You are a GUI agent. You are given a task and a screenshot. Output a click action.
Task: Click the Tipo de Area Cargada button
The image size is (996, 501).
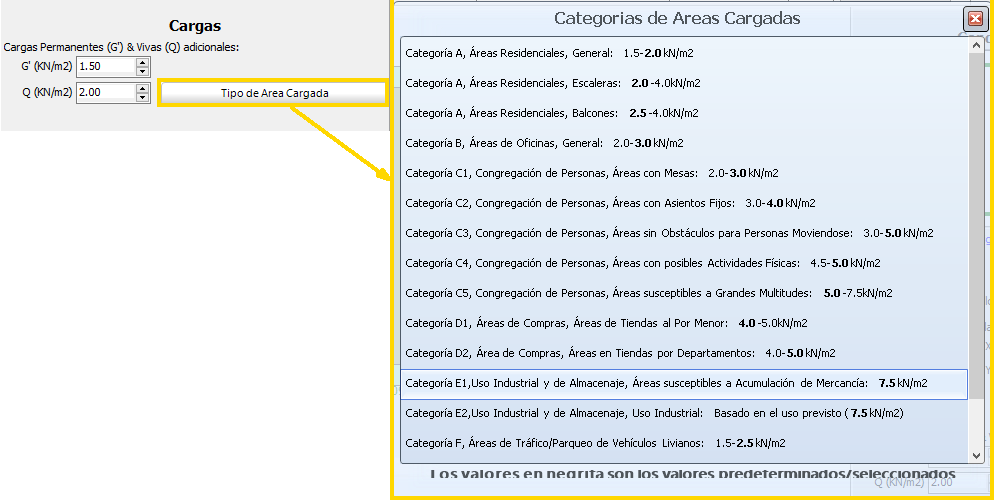pyautogui.click(x=273, y=93)
